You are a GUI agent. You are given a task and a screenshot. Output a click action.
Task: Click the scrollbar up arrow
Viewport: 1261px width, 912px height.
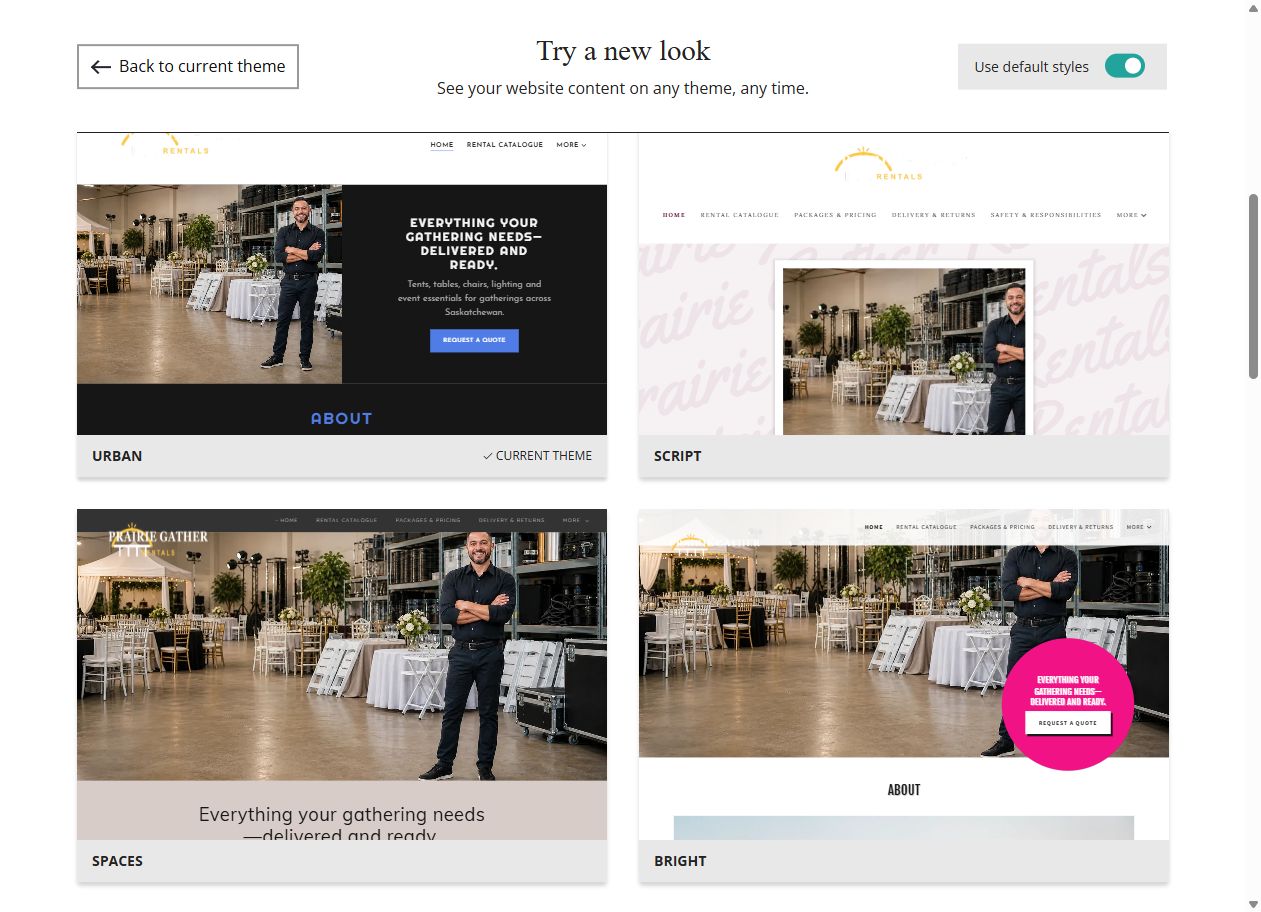coord(1253,8)
